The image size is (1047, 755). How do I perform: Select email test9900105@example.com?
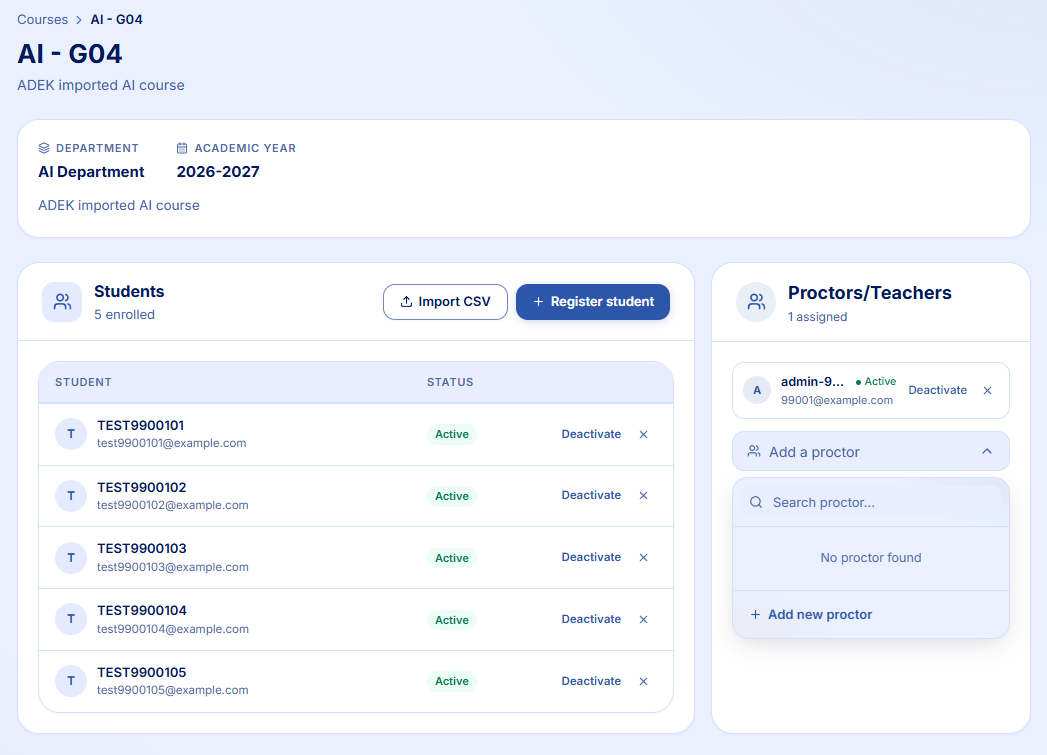click(x=172, y=690)
